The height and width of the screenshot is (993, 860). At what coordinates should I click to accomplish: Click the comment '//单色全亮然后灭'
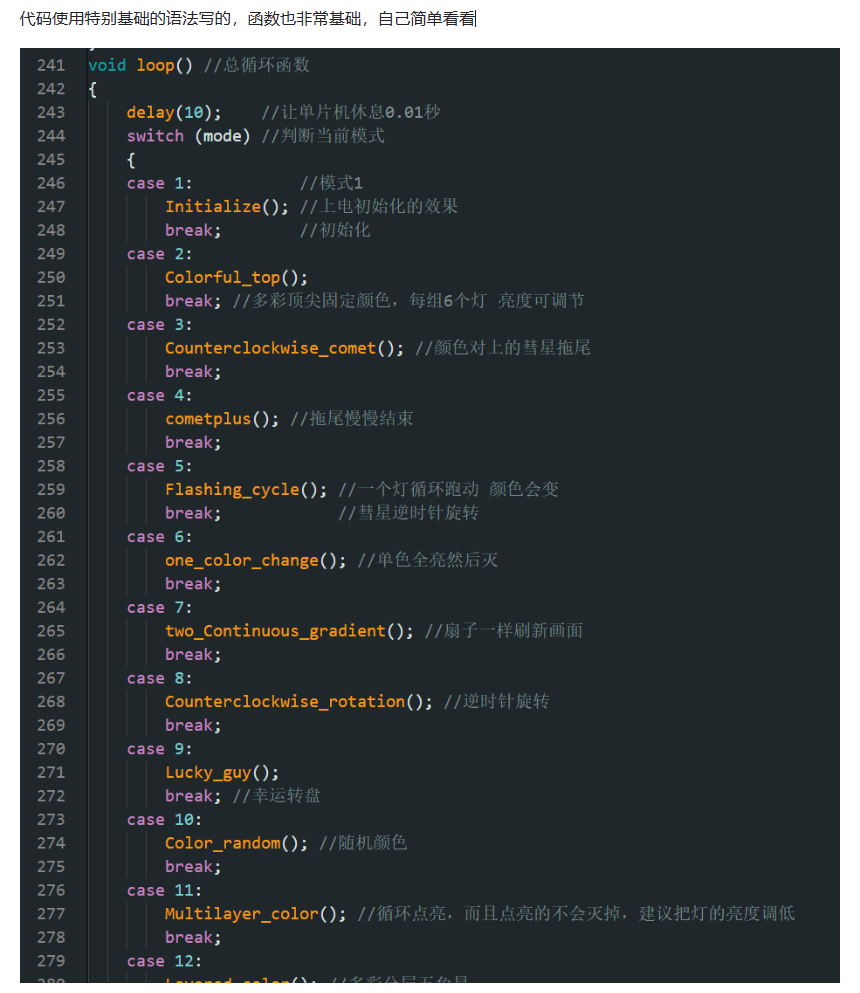[x=428, y=560]
